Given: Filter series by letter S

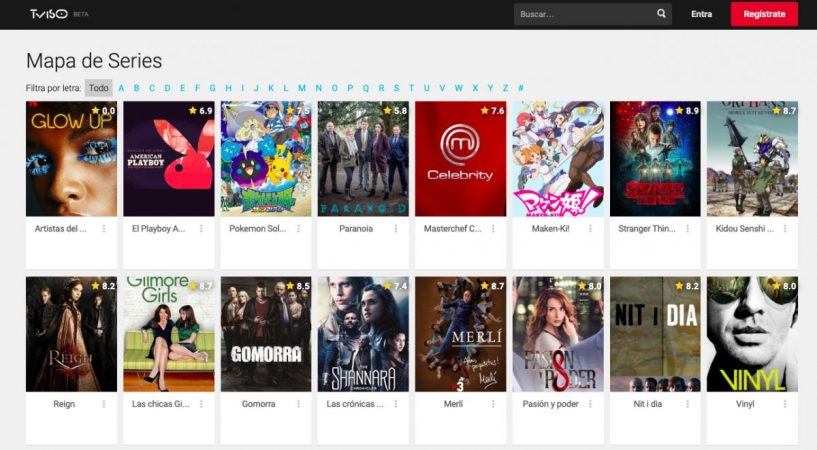Looking at the screenshot, I should [397, 88].
